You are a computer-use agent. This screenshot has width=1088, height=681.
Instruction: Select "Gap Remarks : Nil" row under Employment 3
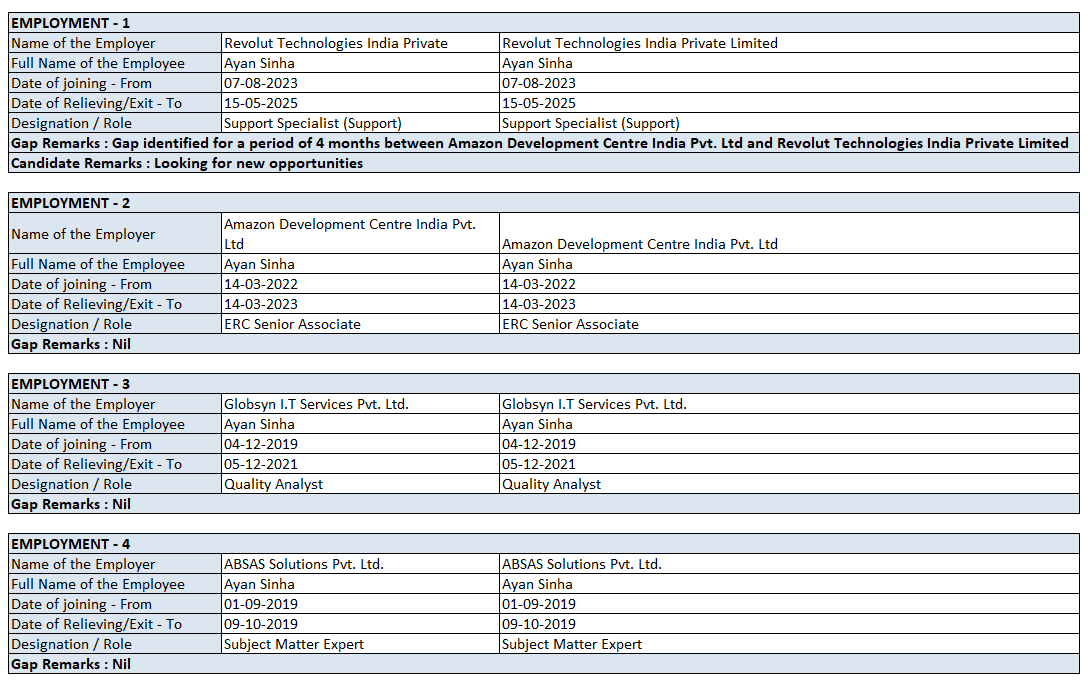[72, 504]
